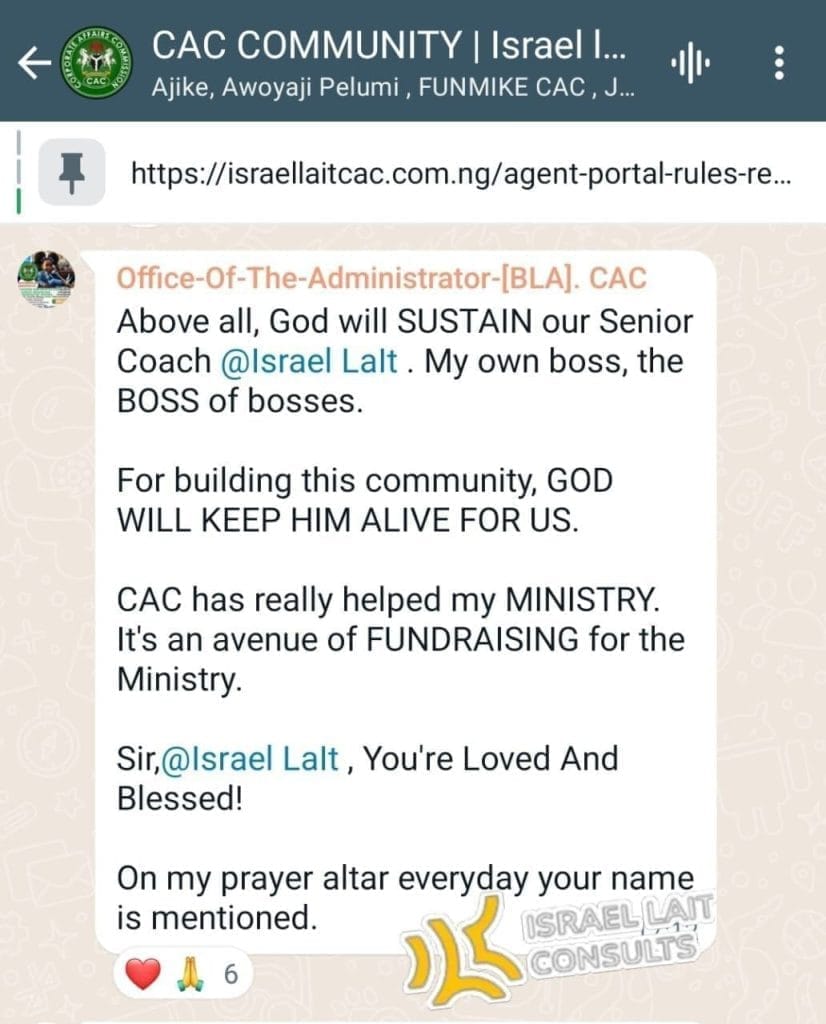The width and height of the screenshot is (826, 1024).
Task: Open the pinned israellaitcac.com.ng link
Action: coord(462,174)
